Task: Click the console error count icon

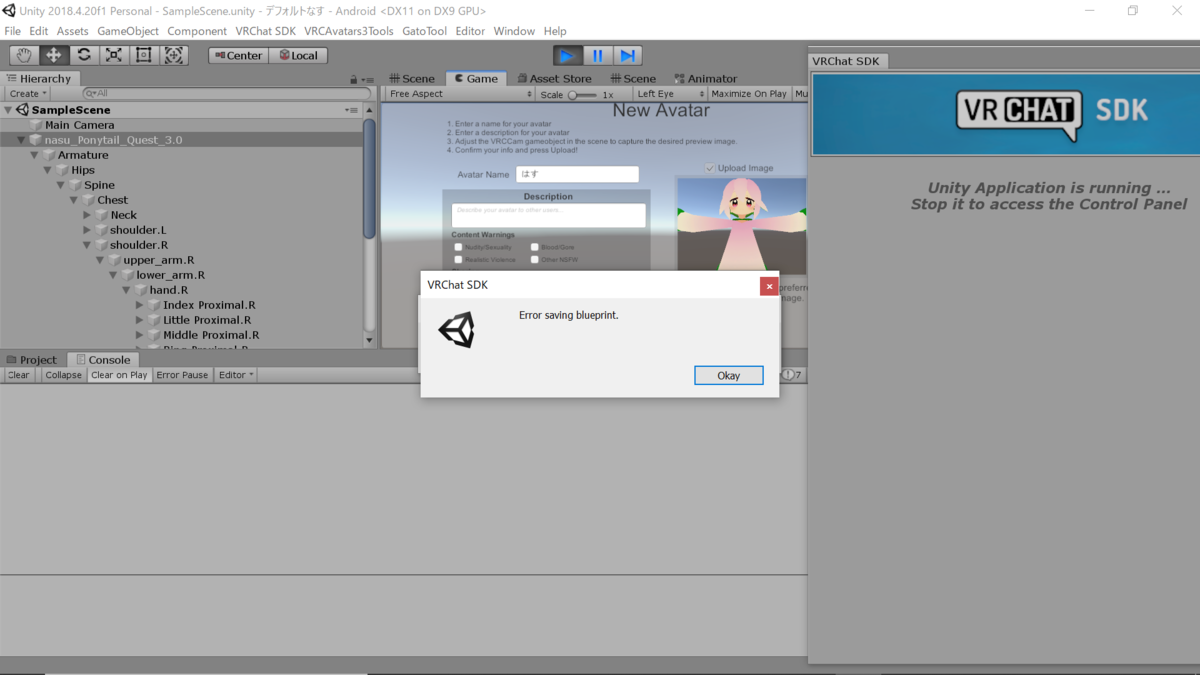Action: [789, 375]
